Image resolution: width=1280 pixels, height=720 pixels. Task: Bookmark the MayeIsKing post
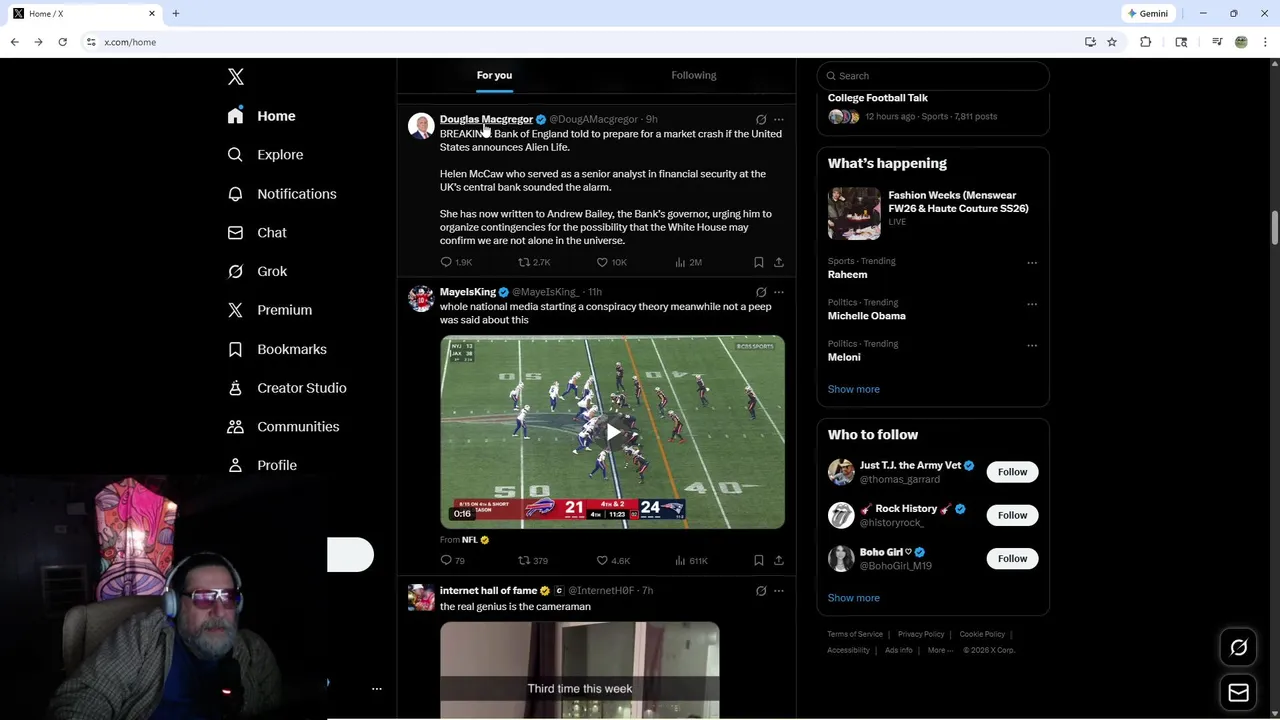coord(759,560)
